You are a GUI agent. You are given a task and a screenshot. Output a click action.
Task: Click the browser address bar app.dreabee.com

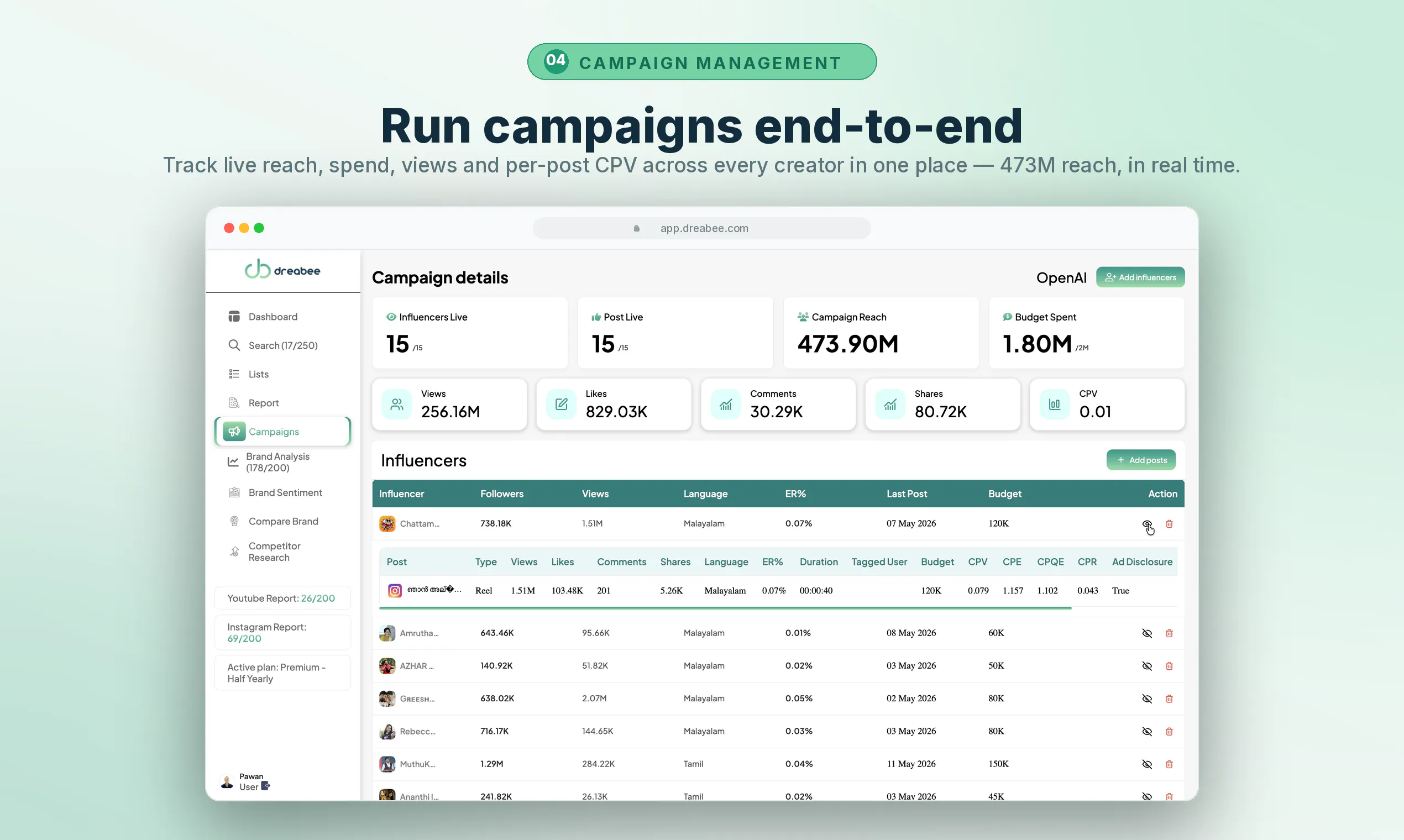[x=701, y=228]
